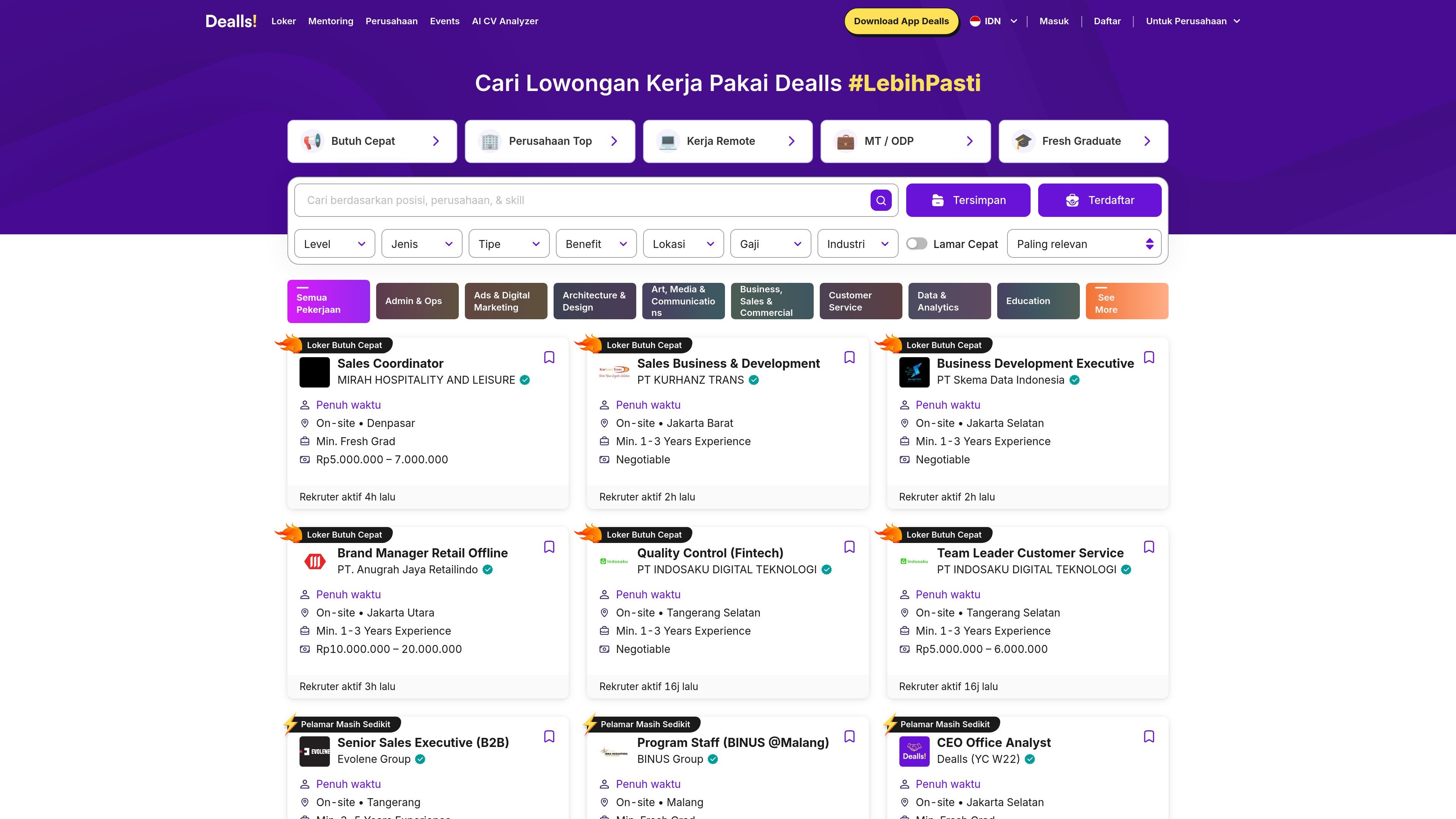Click the graduation cap on Fresh Graduate
Image resolution: width=1456 pixels, height=819 pixels.
(1023, 141)
